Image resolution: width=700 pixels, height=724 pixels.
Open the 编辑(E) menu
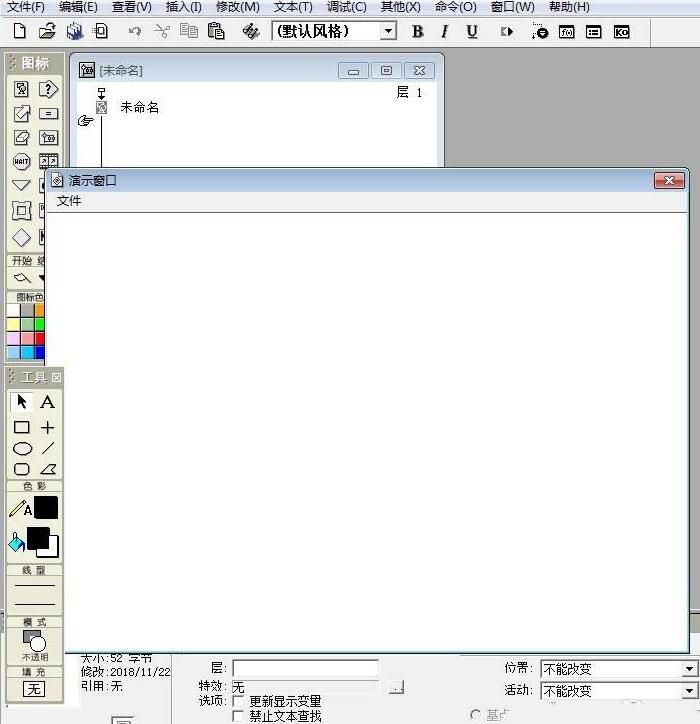coord(78,7)
